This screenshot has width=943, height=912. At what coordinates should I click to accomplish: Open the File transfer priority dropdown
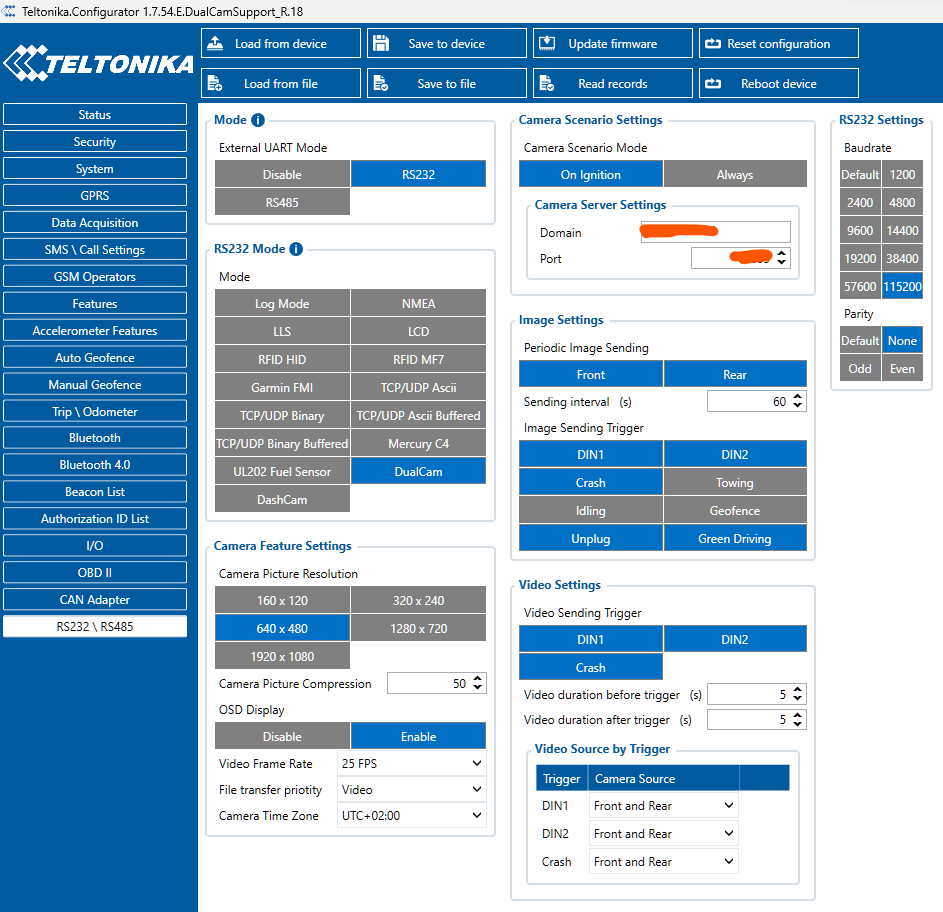tap(411, 789)
